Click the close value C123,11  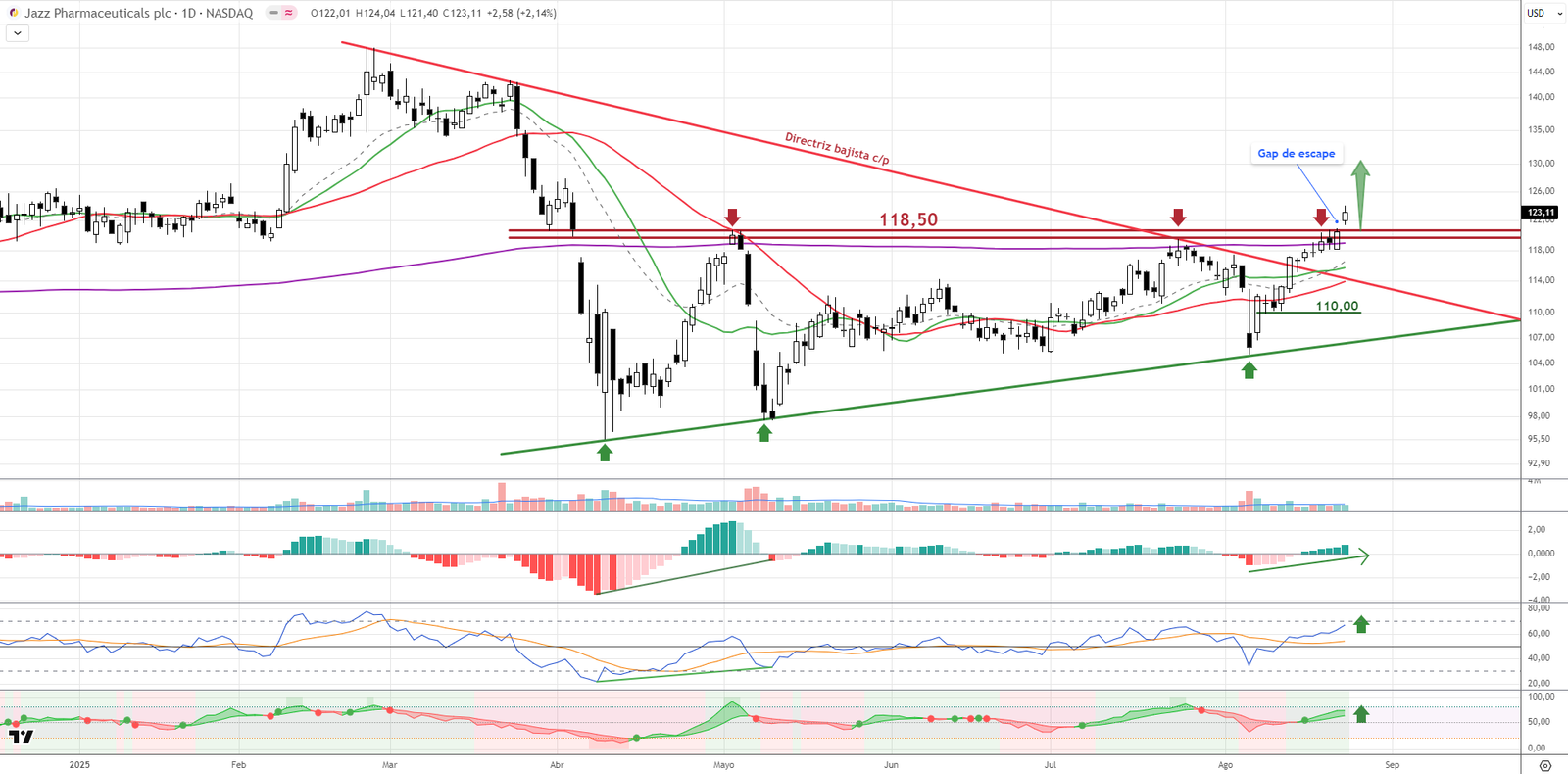(x=463, y=13)
